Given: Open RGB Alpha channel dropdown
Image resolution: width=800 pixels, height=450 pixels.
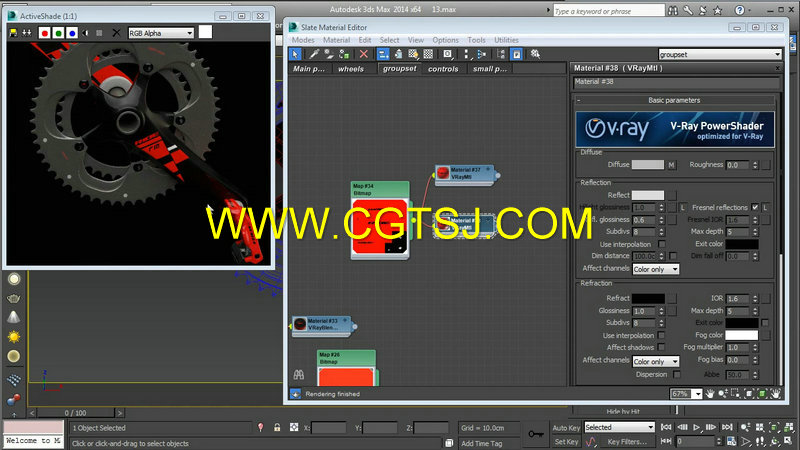Looking at the screenshot, I should point(161,33).
